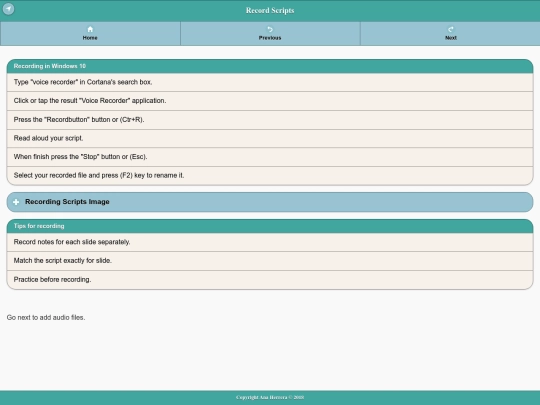Select the 'Read aloud your script' row
540x405 pixels.
coord(270,138)
